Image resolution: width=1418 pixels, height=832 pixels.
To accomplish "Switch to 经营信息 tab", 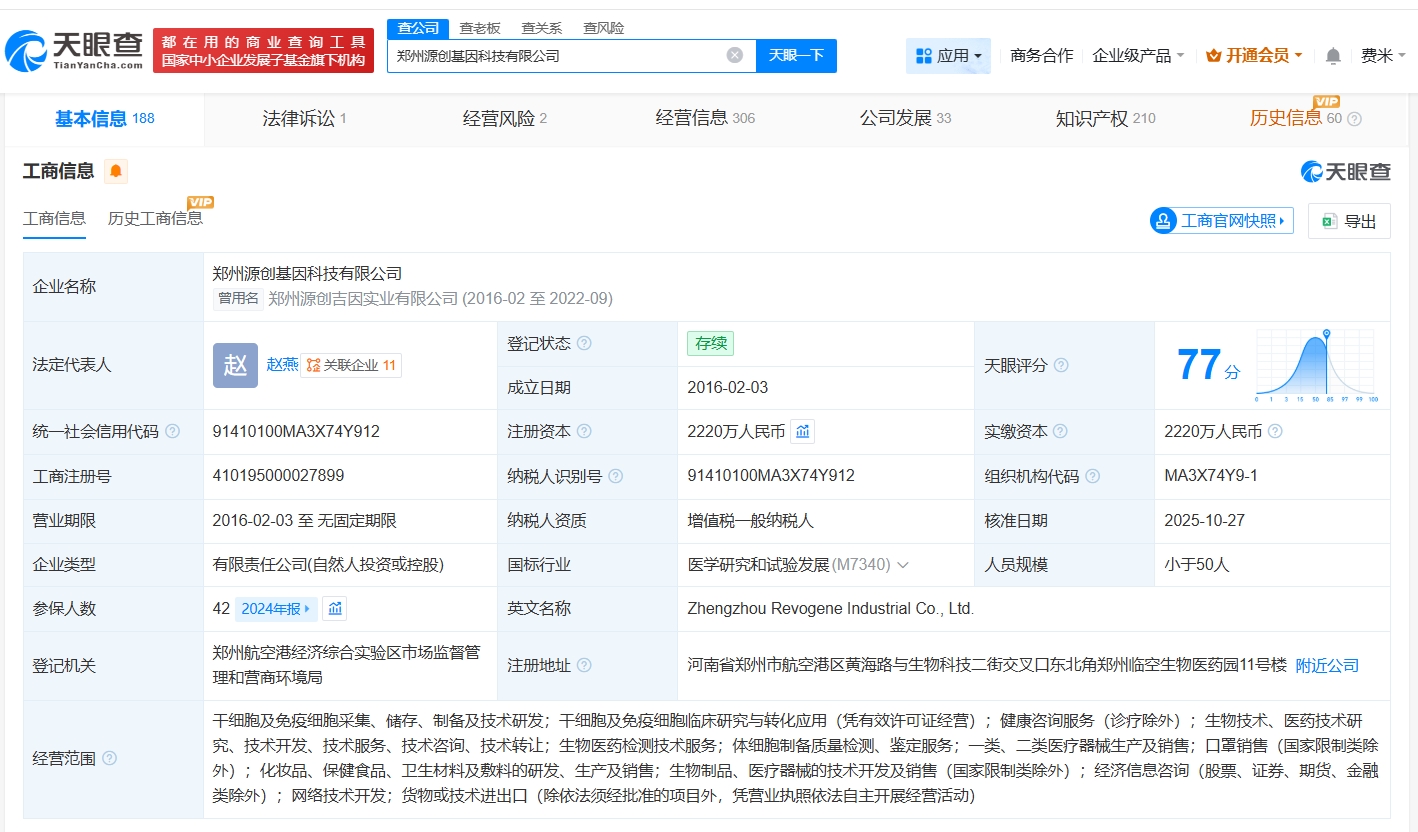I will coord(705,119).
